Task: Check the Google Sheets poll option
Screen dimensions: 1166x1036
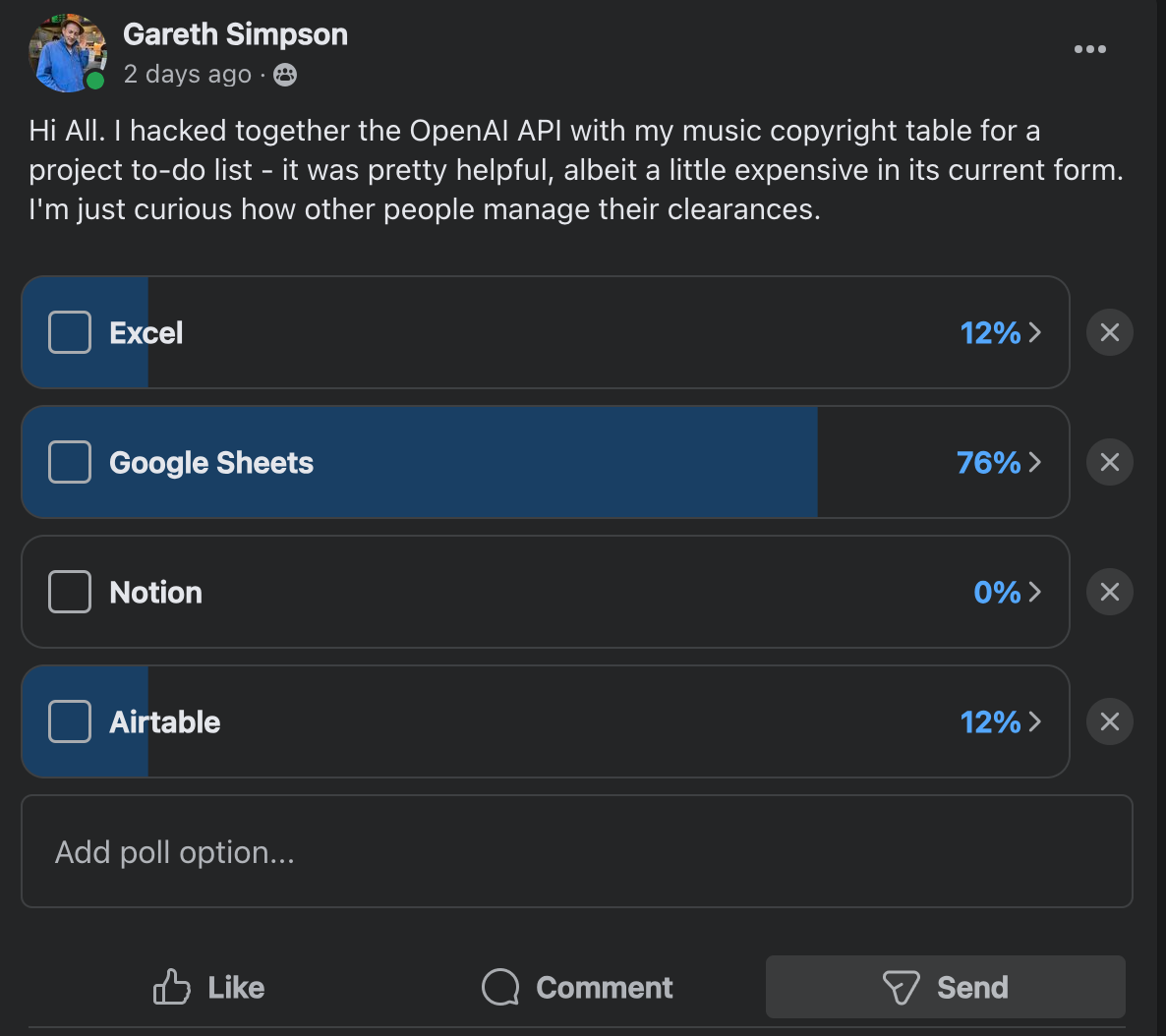Action: pos(70,462)
